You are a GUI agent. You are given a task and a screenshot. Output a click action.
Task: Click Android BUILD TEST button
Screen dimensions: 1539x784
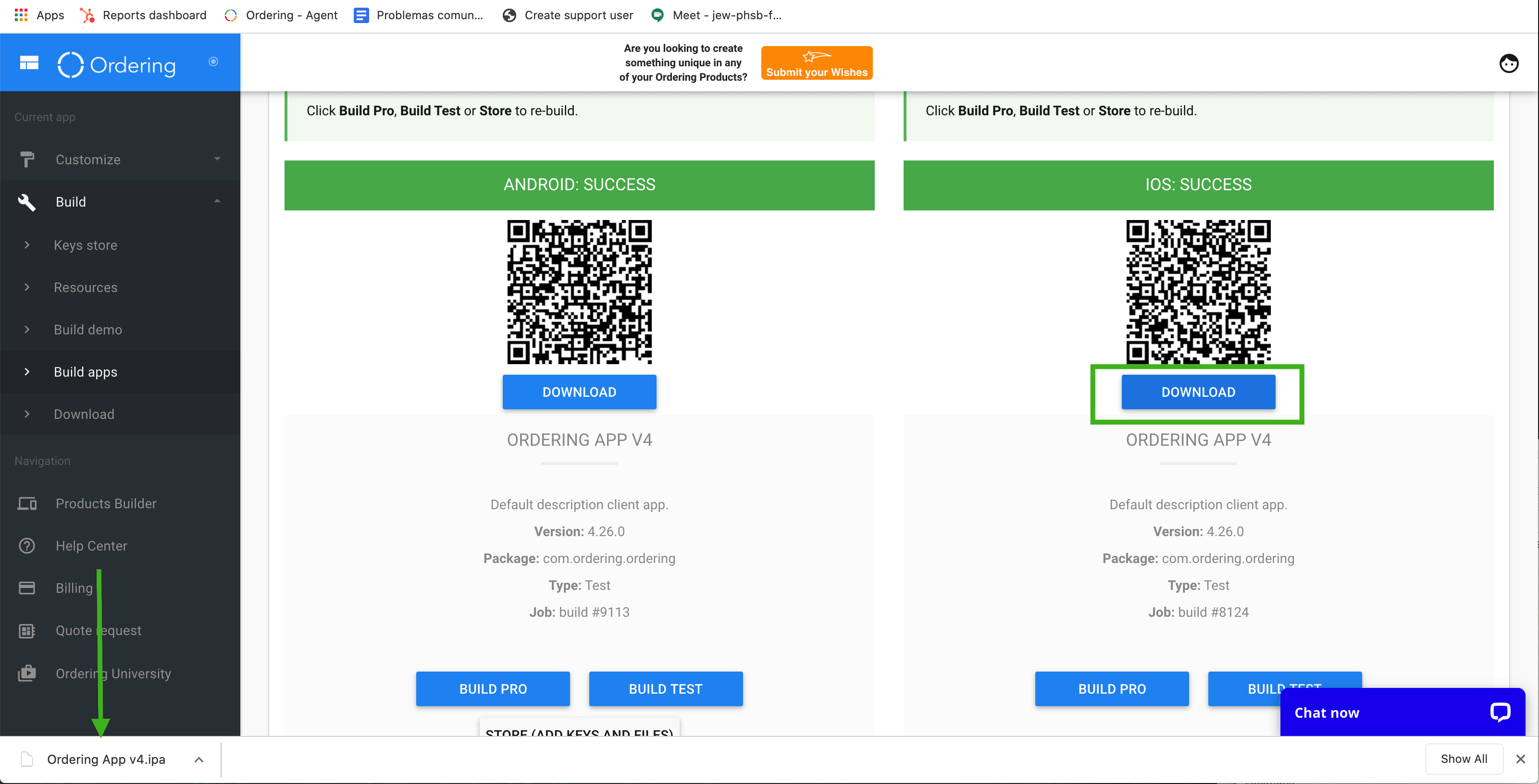(666, 689)
